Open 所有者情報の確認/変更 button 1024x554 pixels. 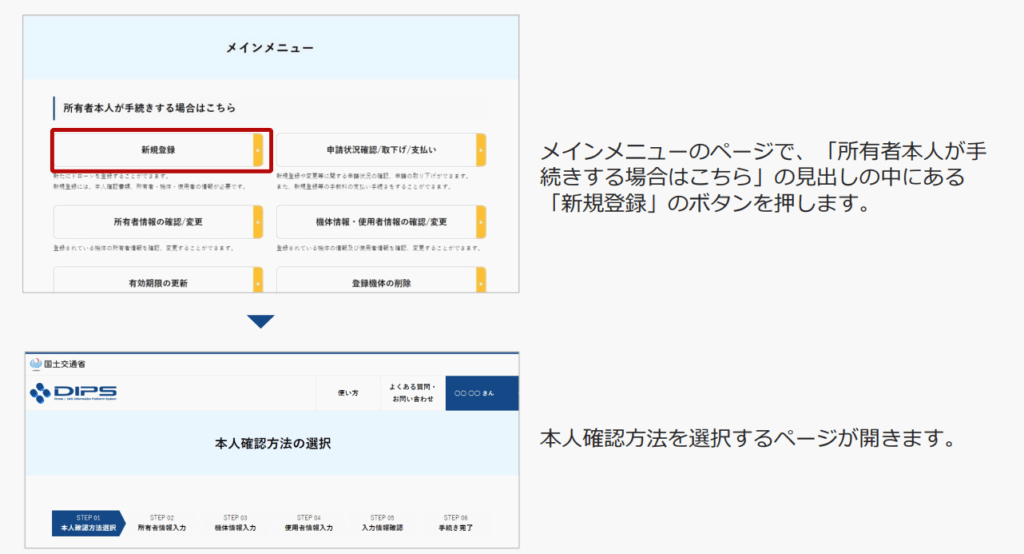[159, 222]
